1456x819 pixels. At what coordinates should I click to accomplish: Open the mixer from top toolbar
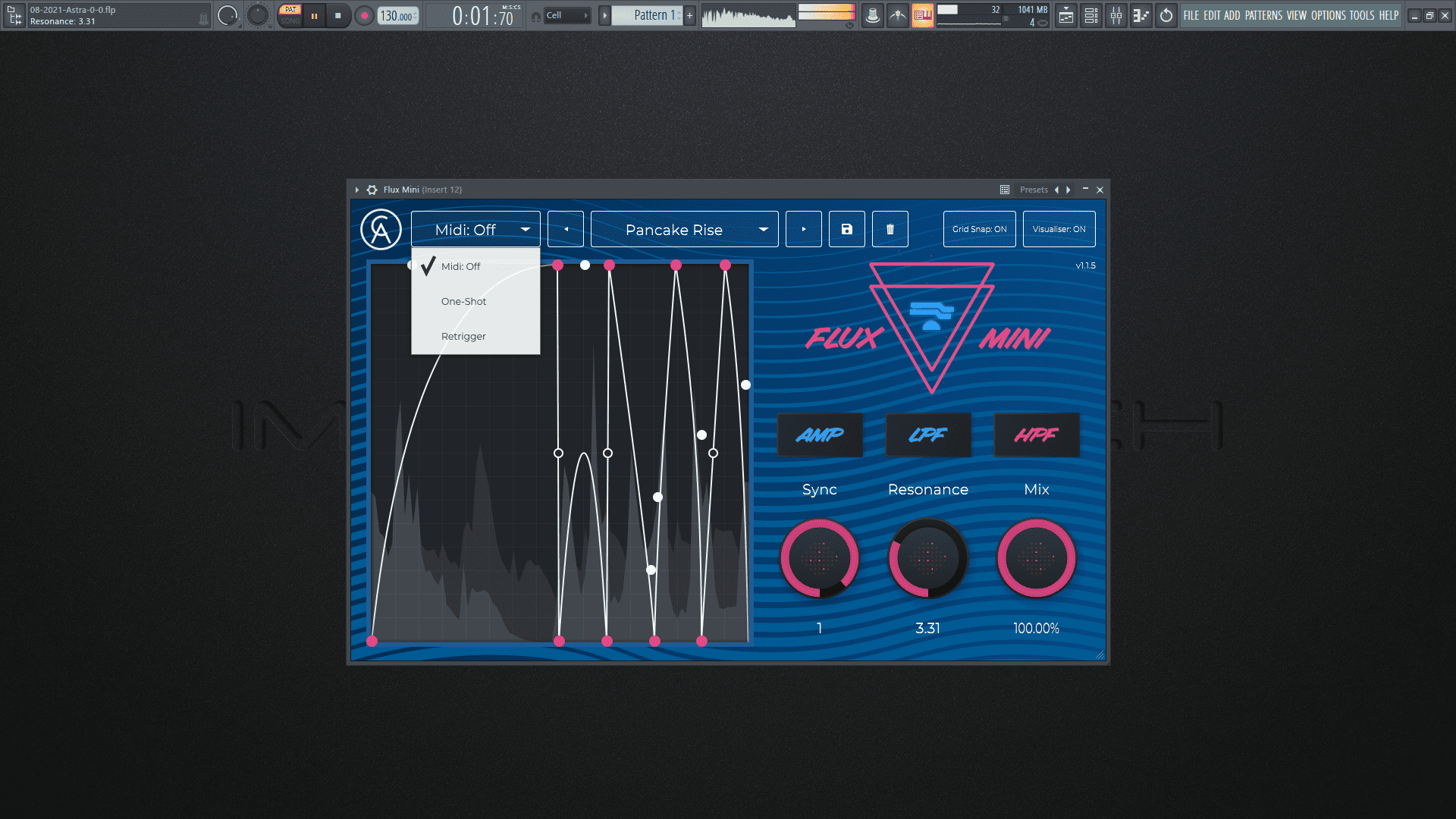(x=1116, y=15)
